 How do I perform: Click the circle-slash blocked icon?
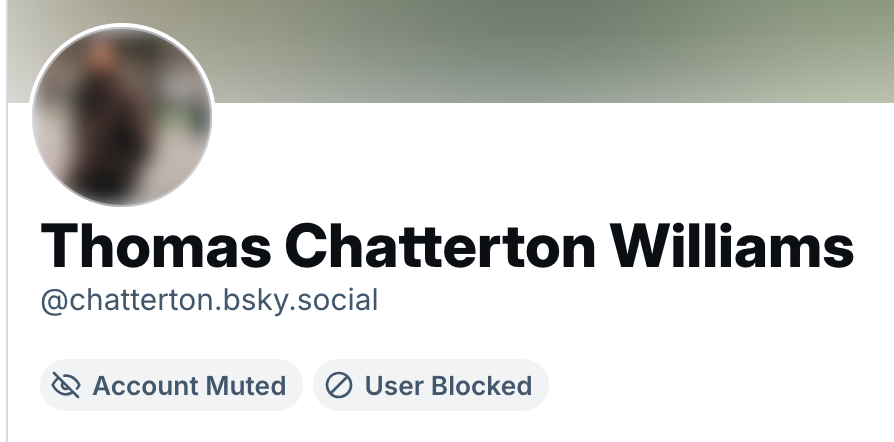pyautogui.click(x=339, y=385)
